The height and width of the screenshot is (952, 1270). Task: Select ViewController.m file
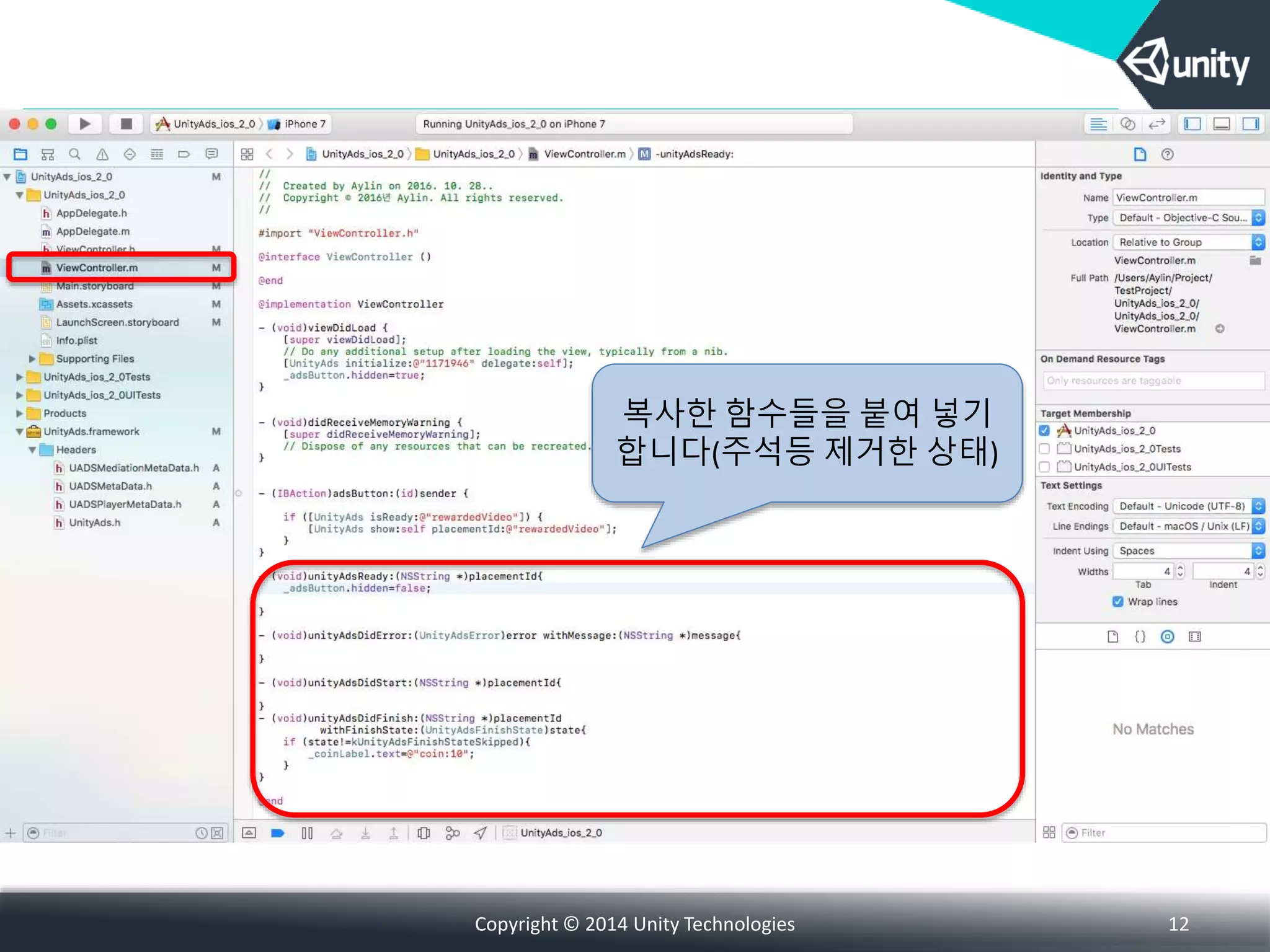tap(97, 268)
